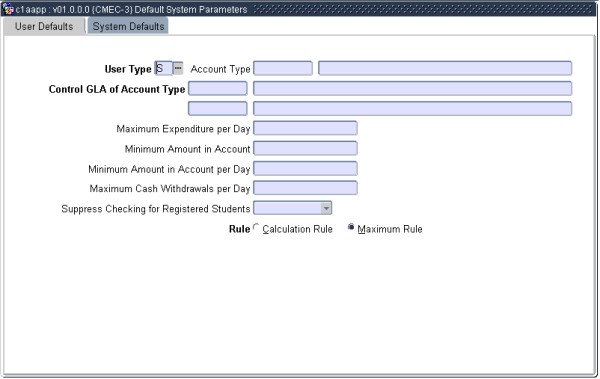
Task: Select the Maximum Rule radio button
Action: pos(351,227)
